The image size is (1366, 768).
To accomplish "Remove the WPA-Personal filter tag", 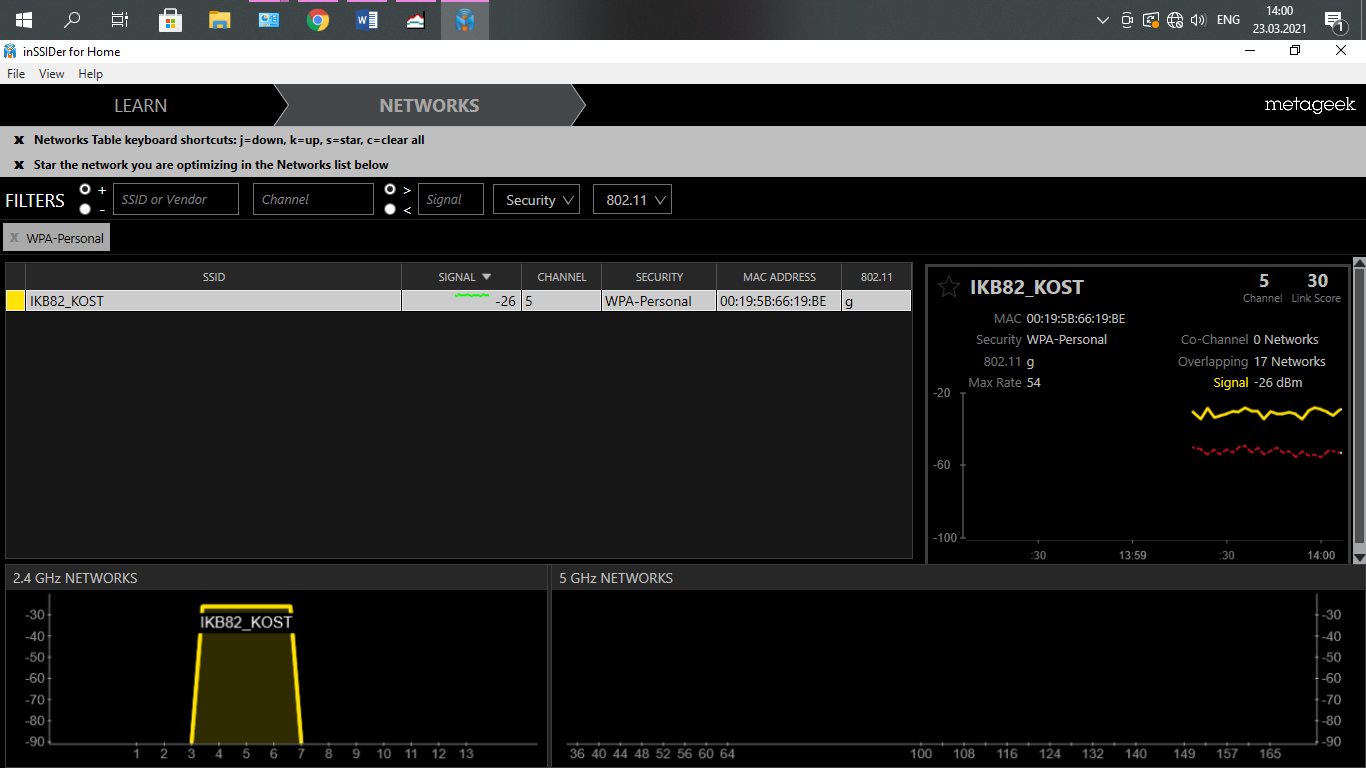I will [x=14, y=238].
